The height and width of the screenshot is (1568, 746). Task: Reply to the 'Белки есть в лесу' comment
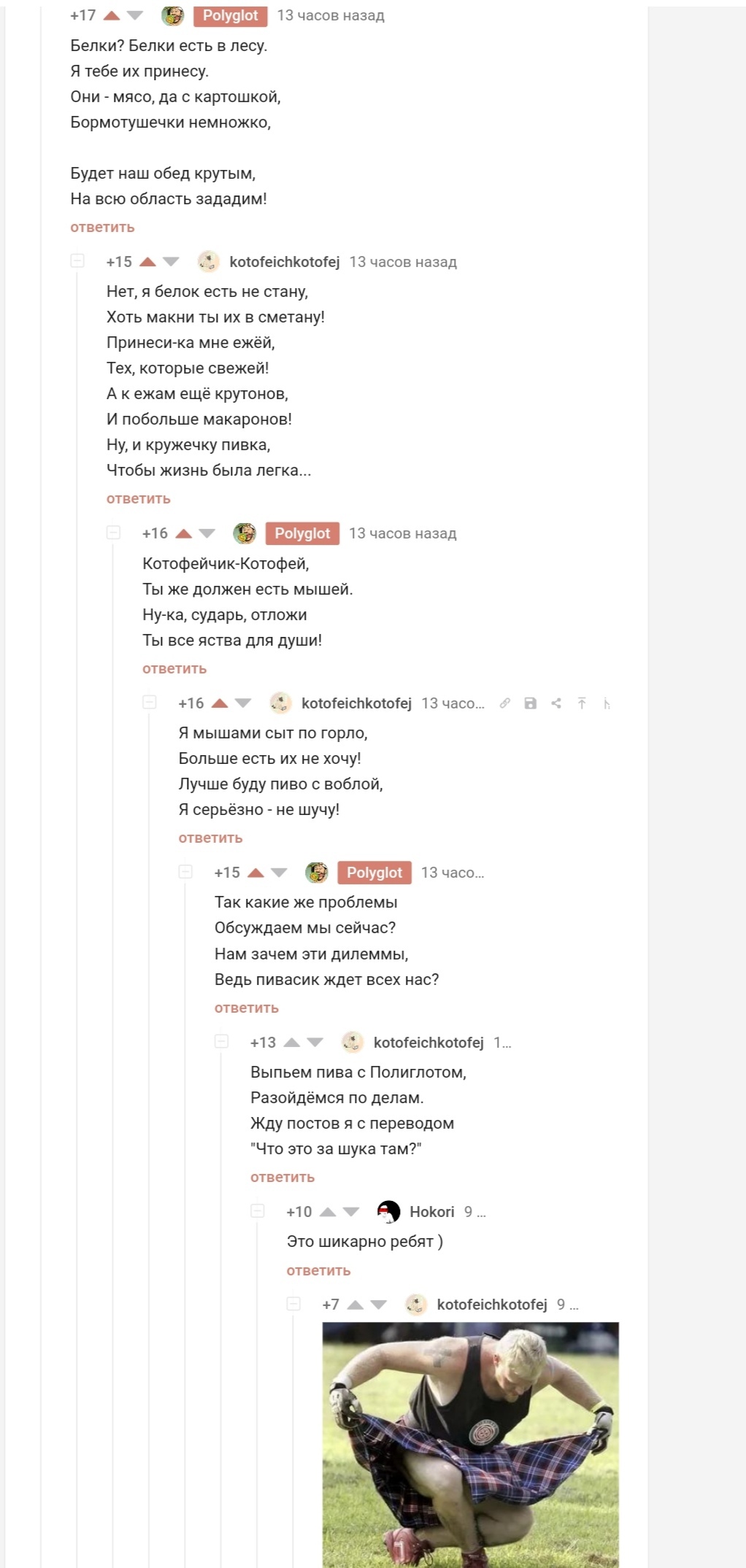(102, 228)
